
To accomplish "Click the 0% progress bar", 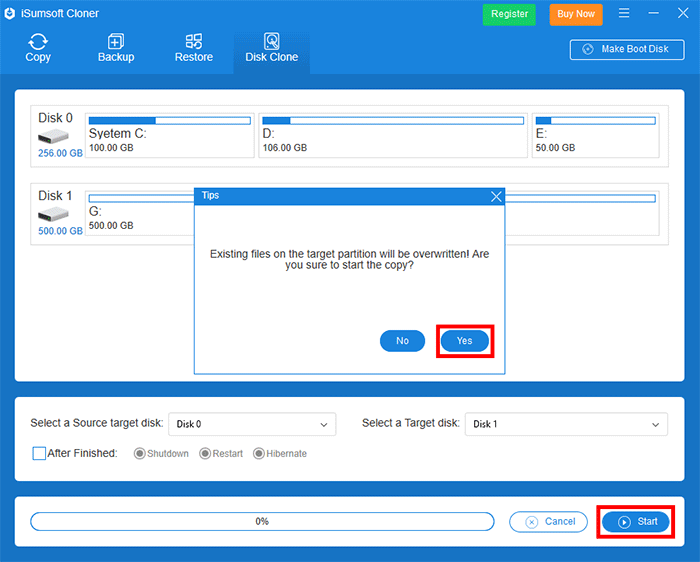I will 262,521.
